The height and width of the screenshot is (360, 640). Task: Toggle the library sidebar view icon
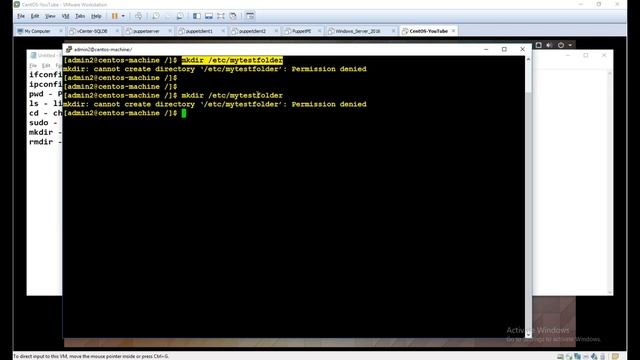pos(197,16)
